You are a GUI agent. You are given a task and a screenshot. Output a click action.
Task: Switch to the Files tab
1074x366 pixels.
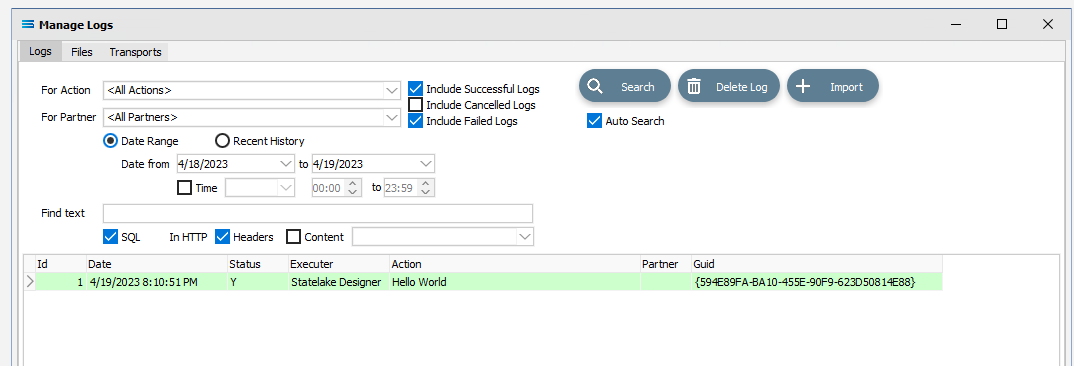tap(82, 52)
